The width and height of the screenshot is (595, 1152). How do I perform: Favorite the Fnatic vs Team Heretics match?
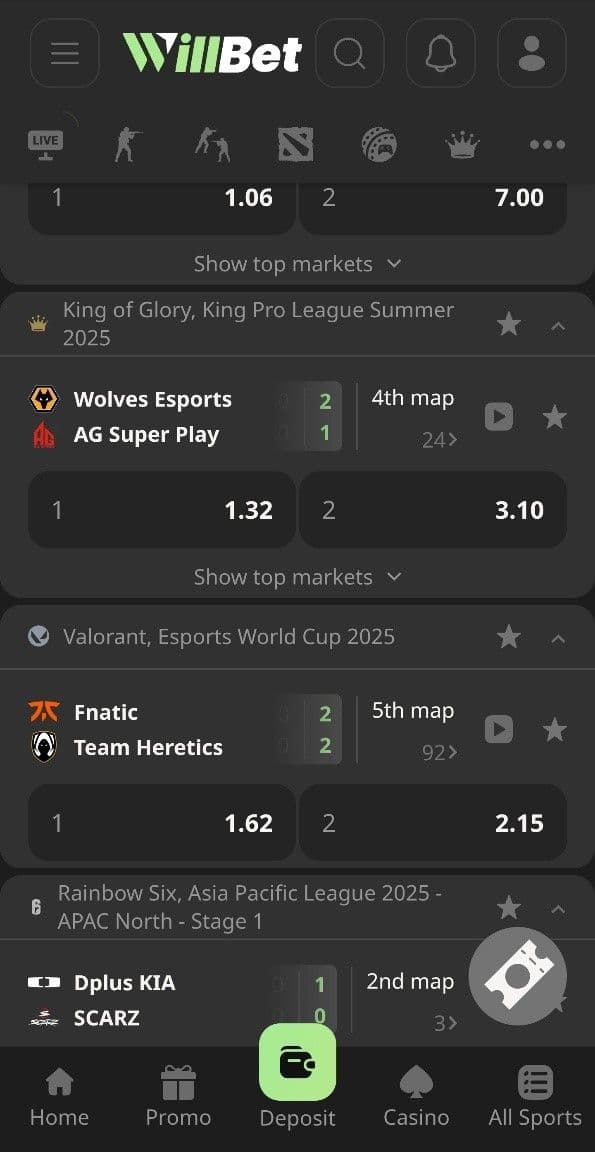pos(555,730)
